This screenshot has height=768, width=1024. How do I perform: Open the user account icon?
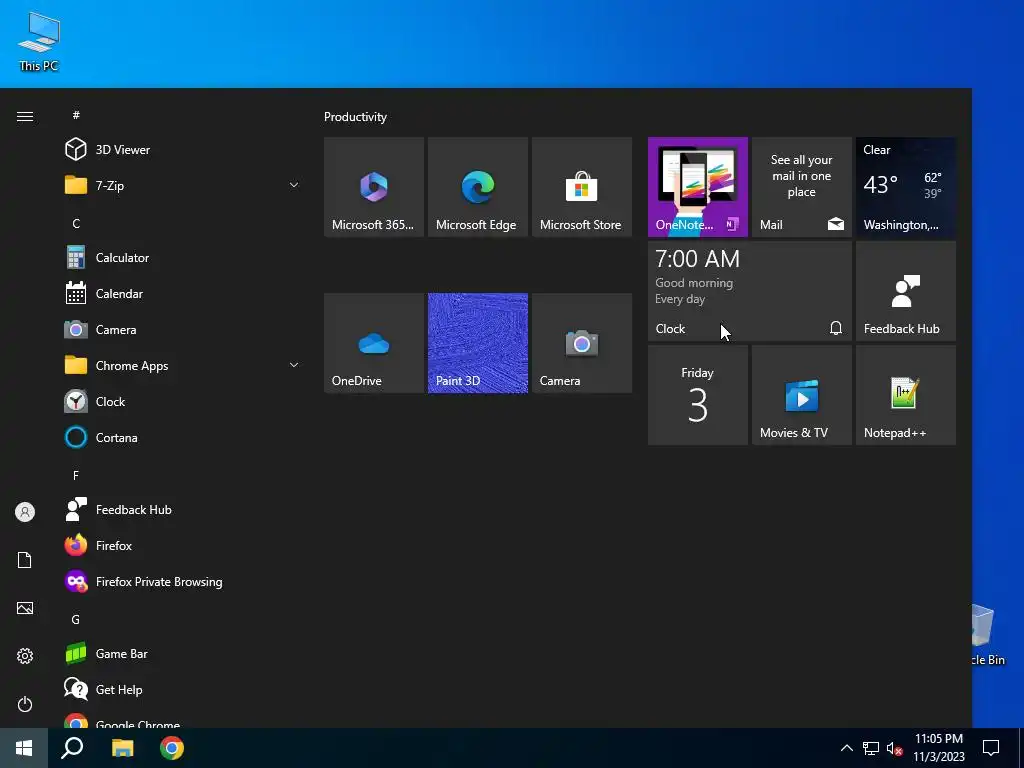pyautogui.click(x=25, y=512)
